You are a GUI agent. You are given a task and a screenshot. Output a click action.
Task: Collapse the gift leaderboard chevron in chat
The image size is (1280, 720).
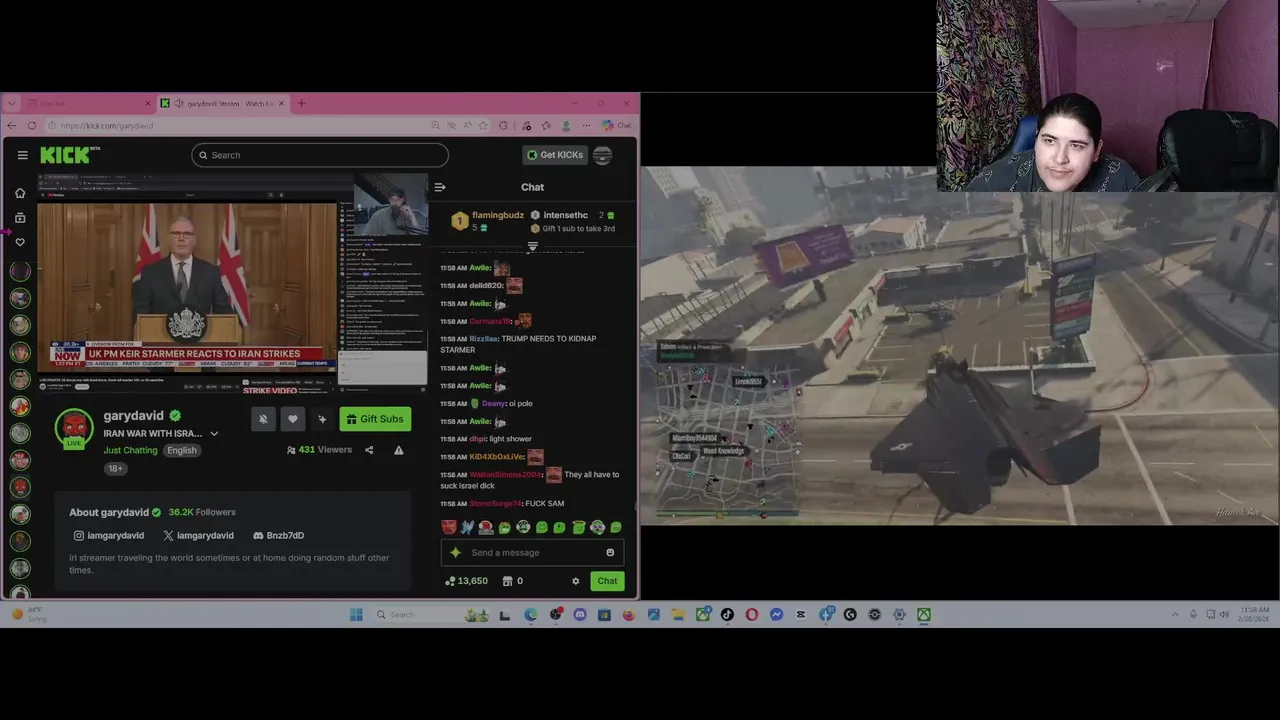tap(532, 246)
